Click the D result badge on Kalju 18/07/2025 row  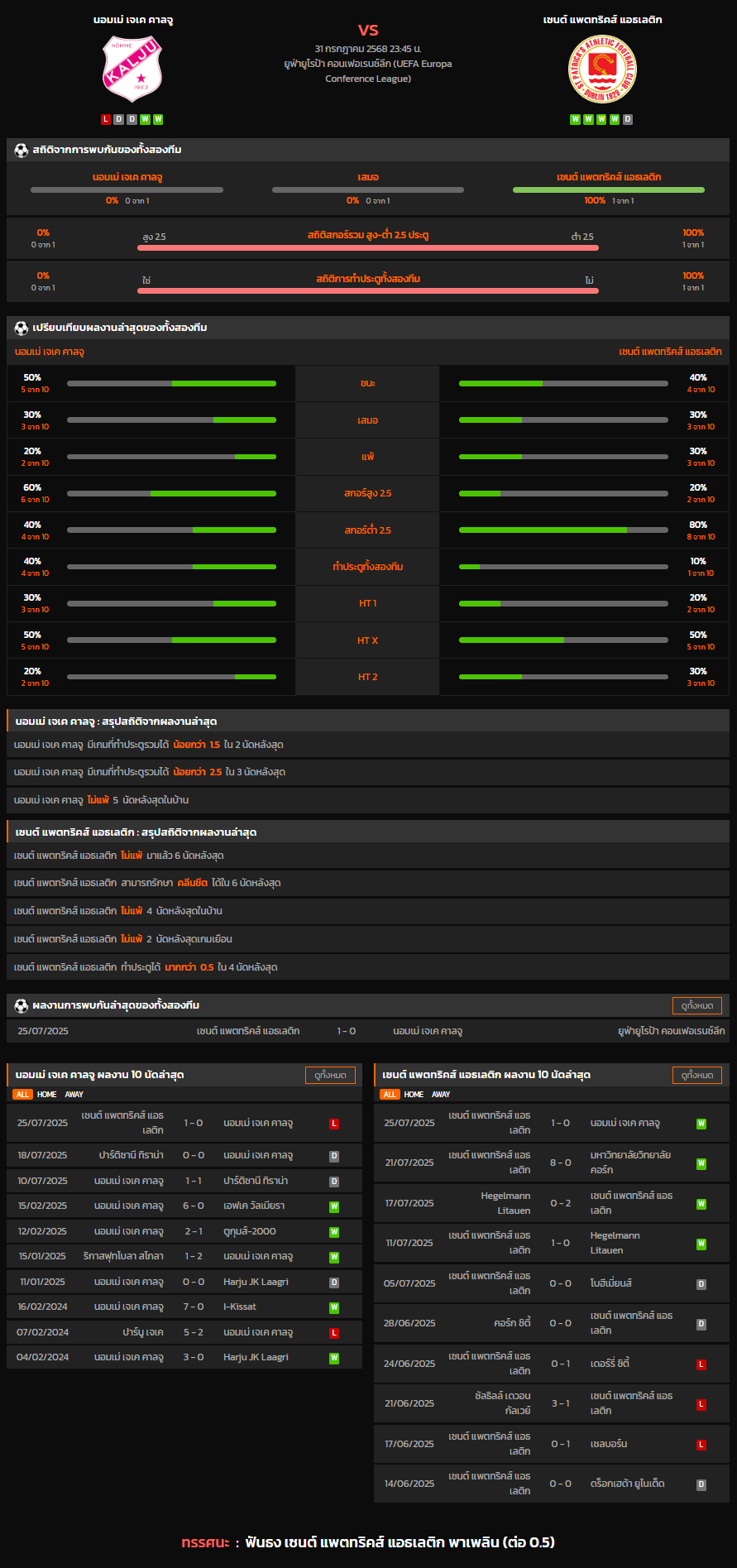(x=334, y=1156)
